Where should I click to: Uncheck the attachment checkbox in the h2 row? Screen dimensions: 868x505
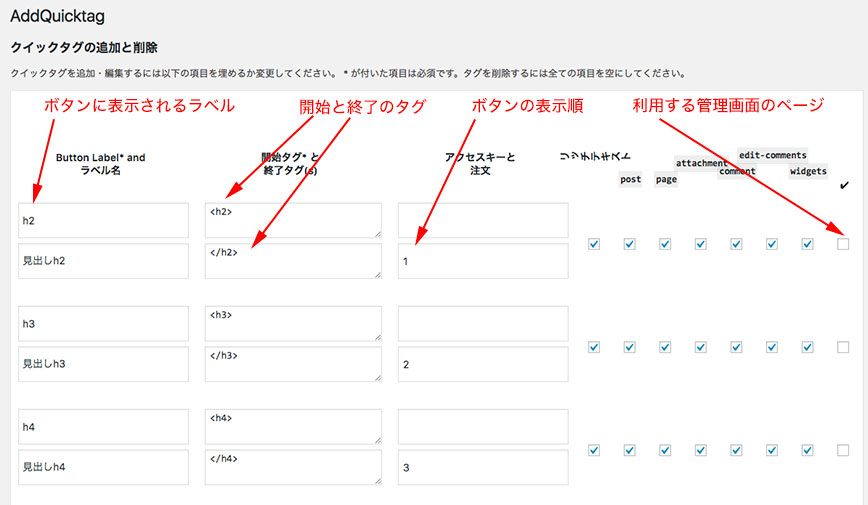click(x=701, y=244)
